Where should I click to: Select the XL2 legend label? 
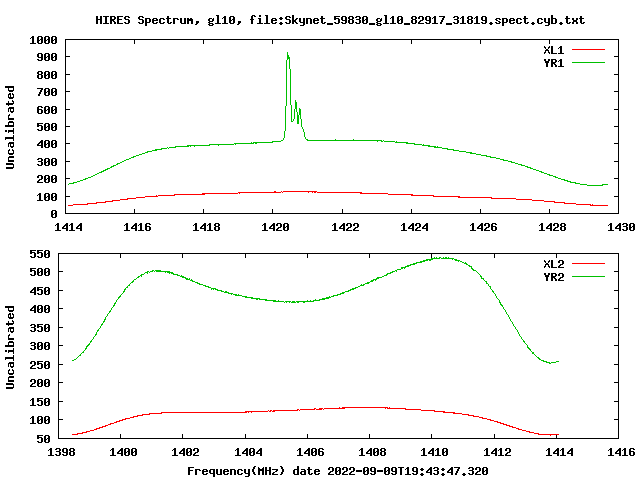553,264
